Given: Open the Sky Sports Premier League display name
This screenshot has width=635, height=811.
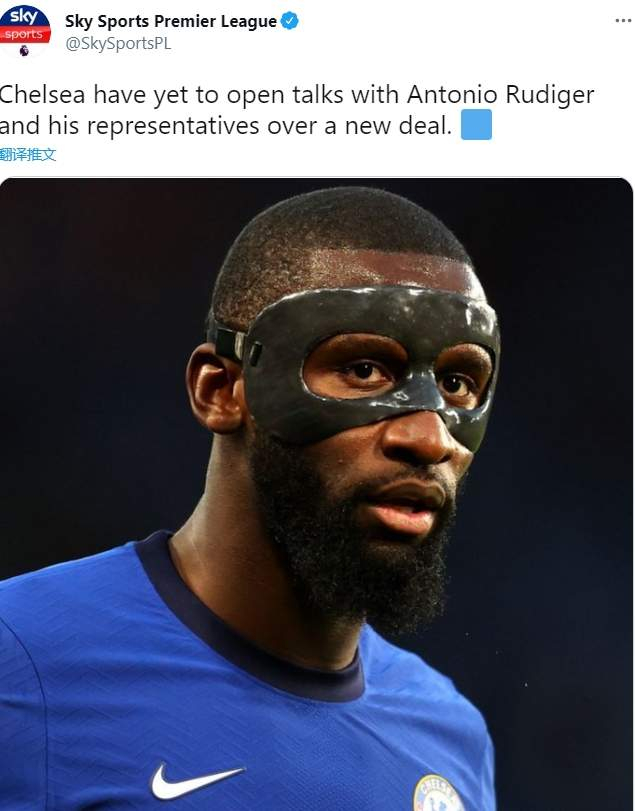Looking at the screenshot, I should 171,21.
